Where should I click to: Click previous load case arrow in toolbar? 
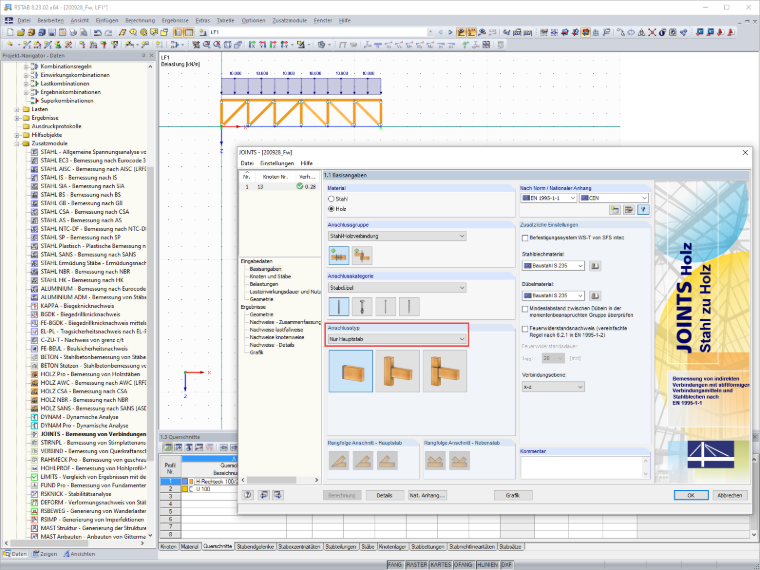441,32
